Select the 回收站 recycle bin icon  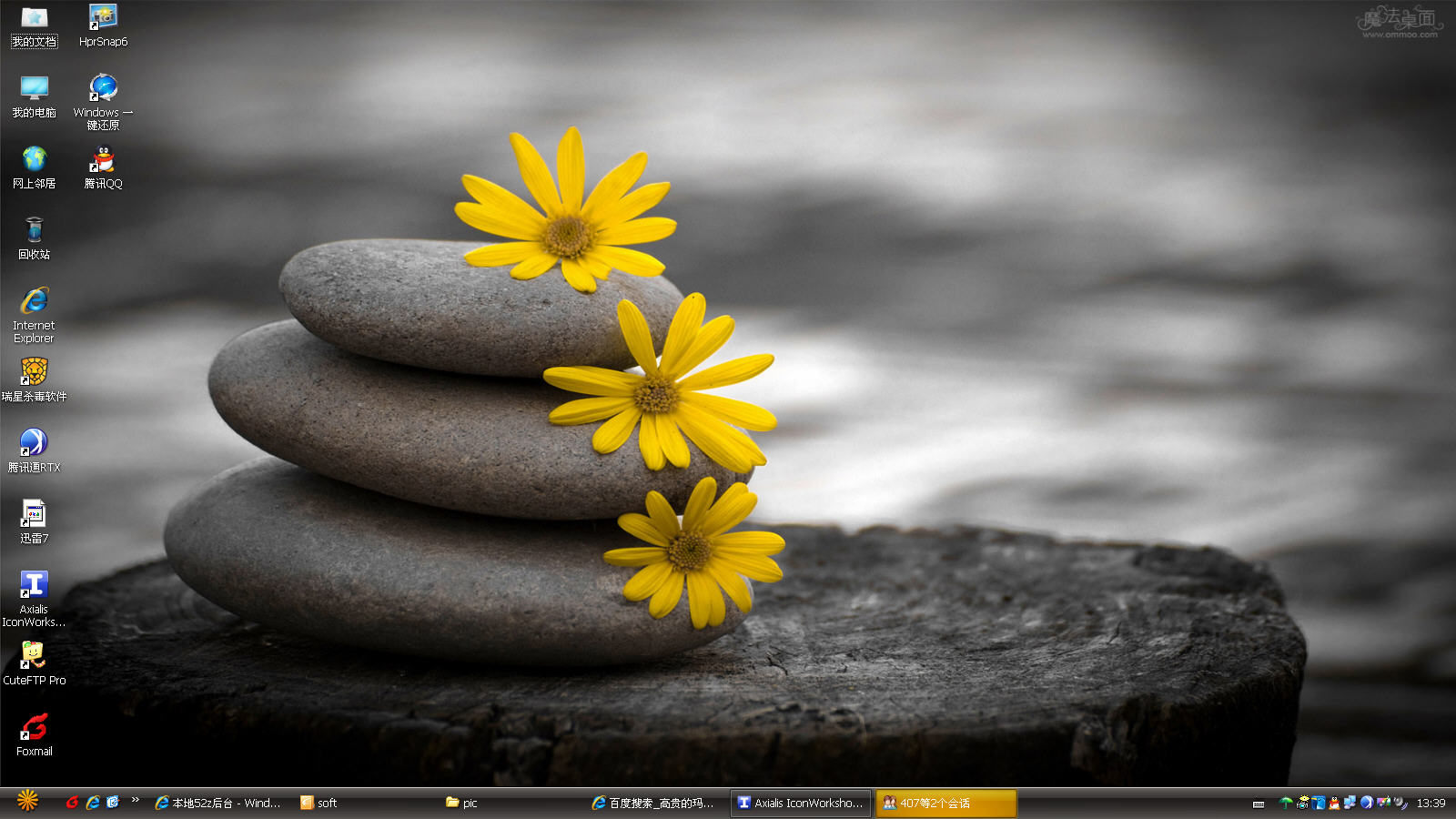point(35,238)
